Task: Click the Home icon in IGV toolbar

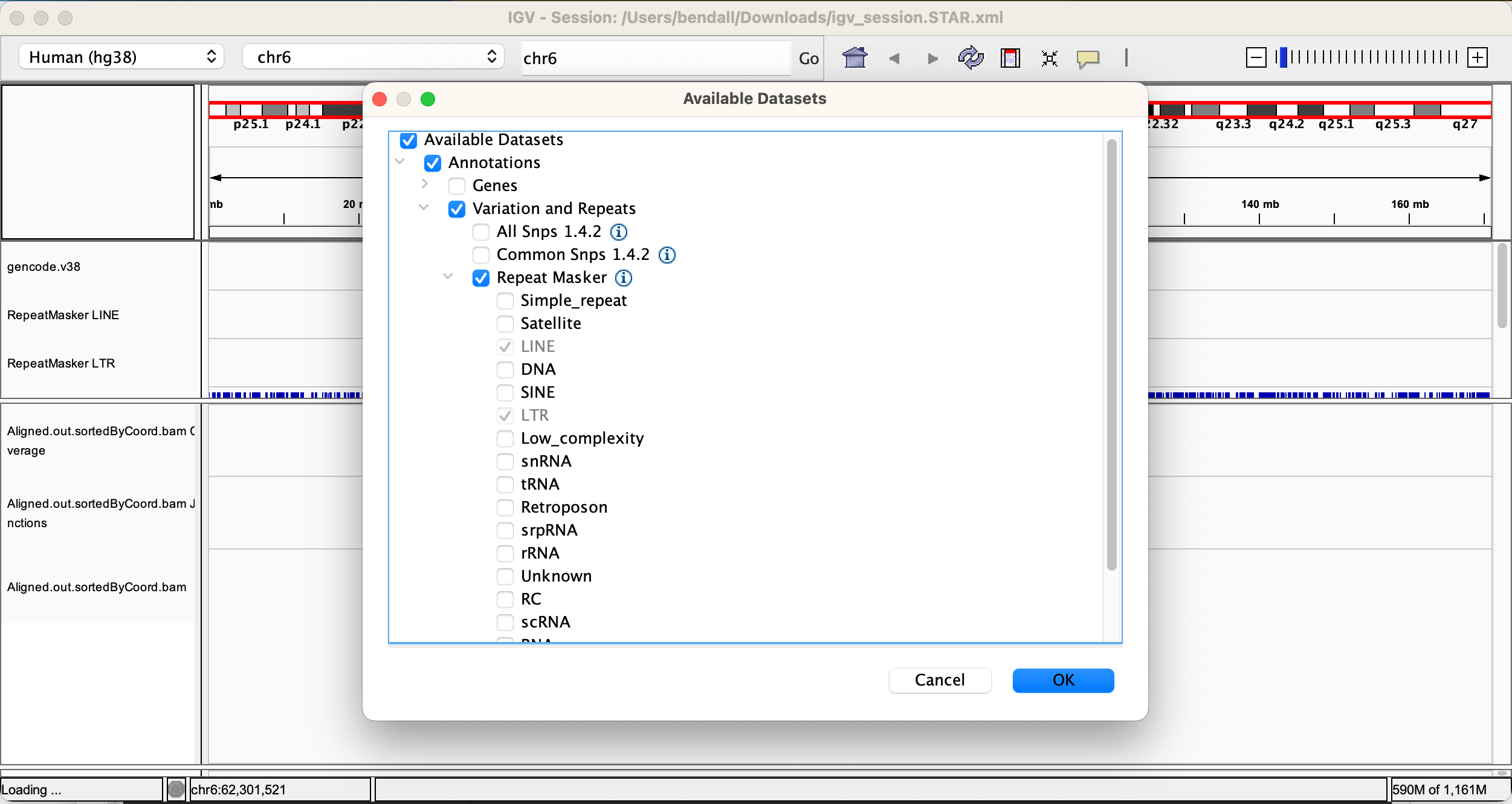Action: 855,58
